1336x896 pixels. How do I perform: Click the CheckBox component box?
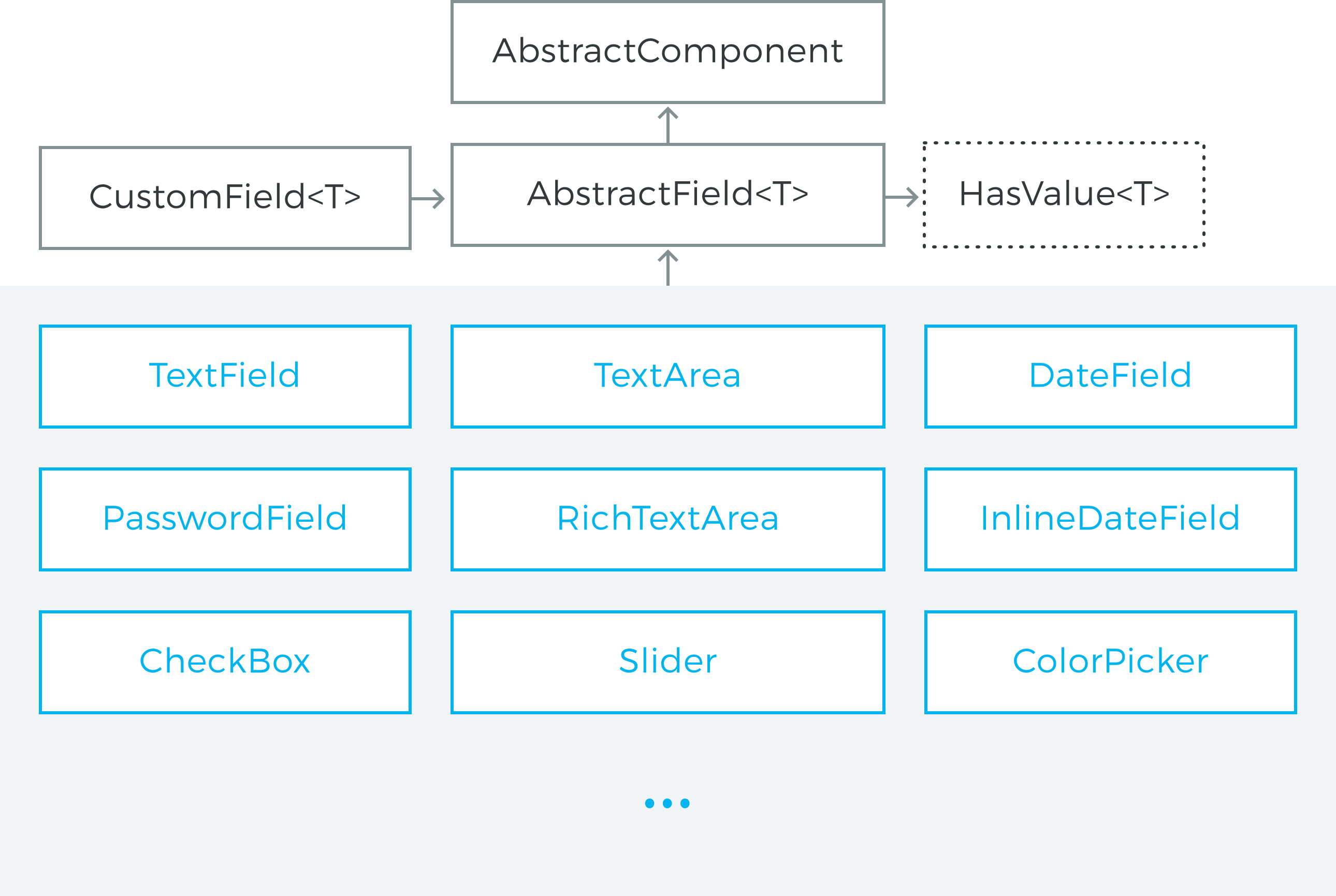(x=225, y=662)
